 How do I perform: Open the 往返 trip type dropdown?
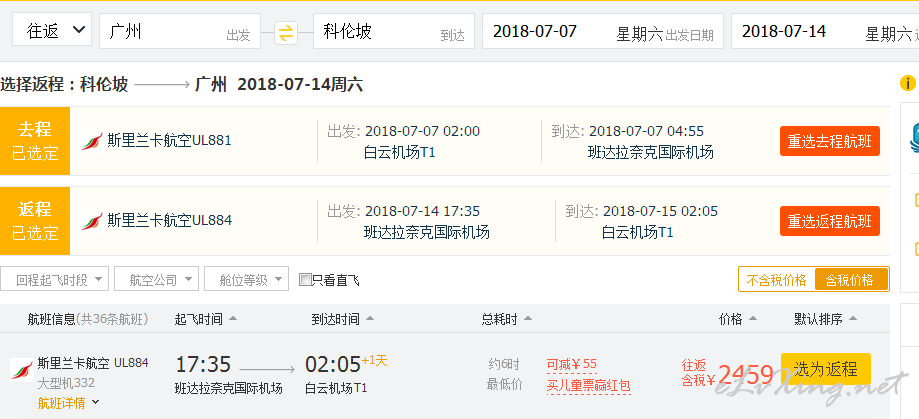(52, 30)
